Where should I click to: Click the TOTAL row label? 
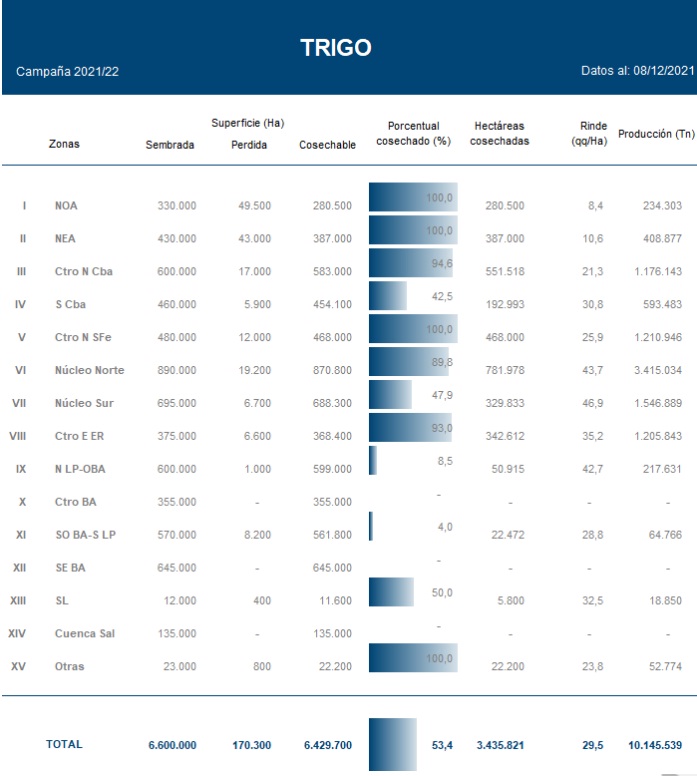tap(64, 744)
